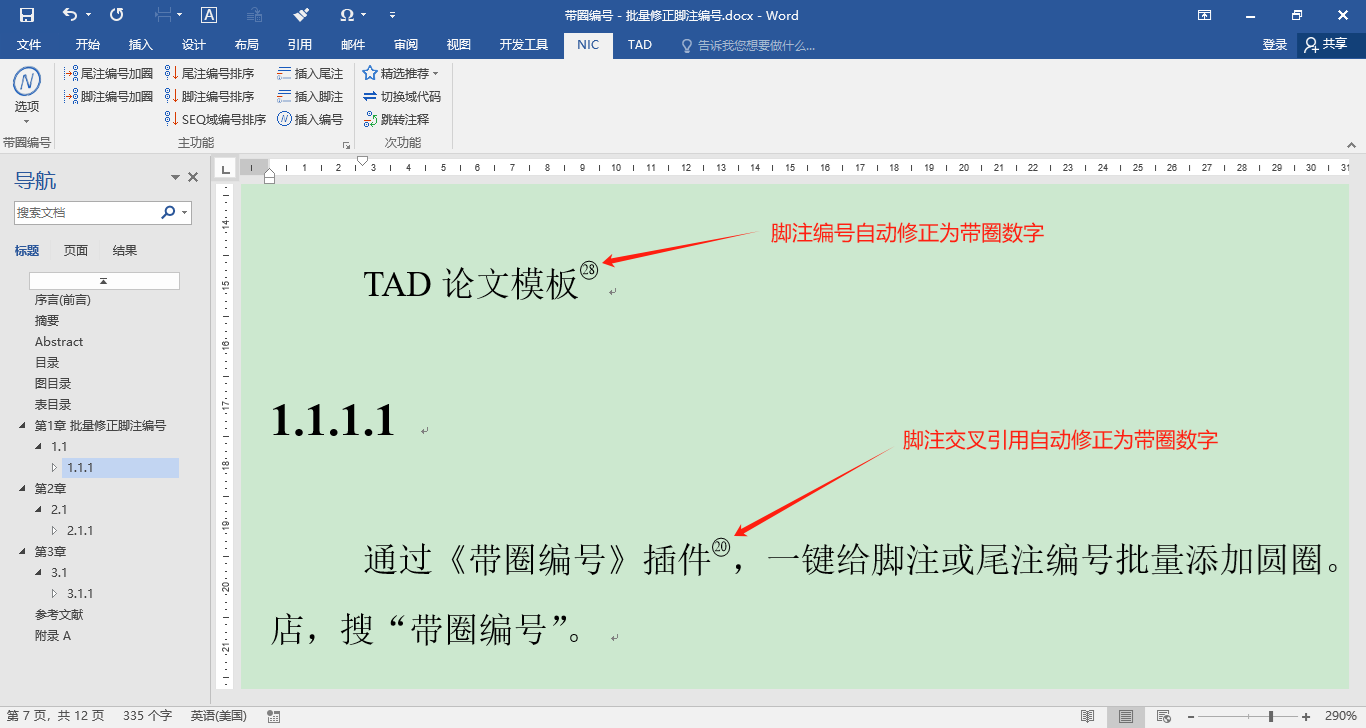Switch to the TAD ribbon tab
Viewport: 1366px width, 728px height.
point(639,45)
